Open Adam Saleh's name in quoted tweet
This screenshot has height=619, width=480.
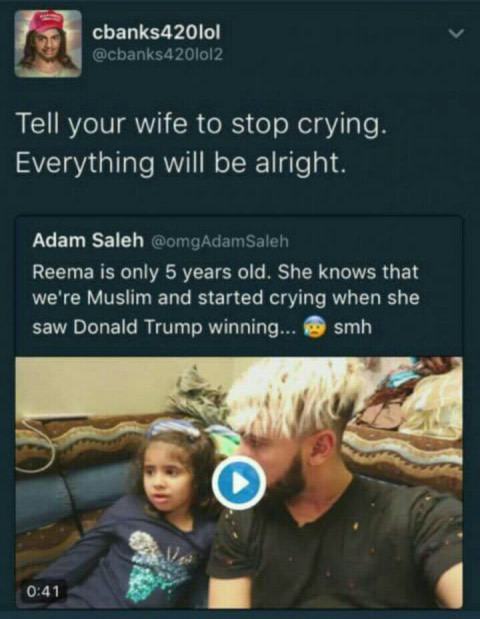click(x=88, y=240)
